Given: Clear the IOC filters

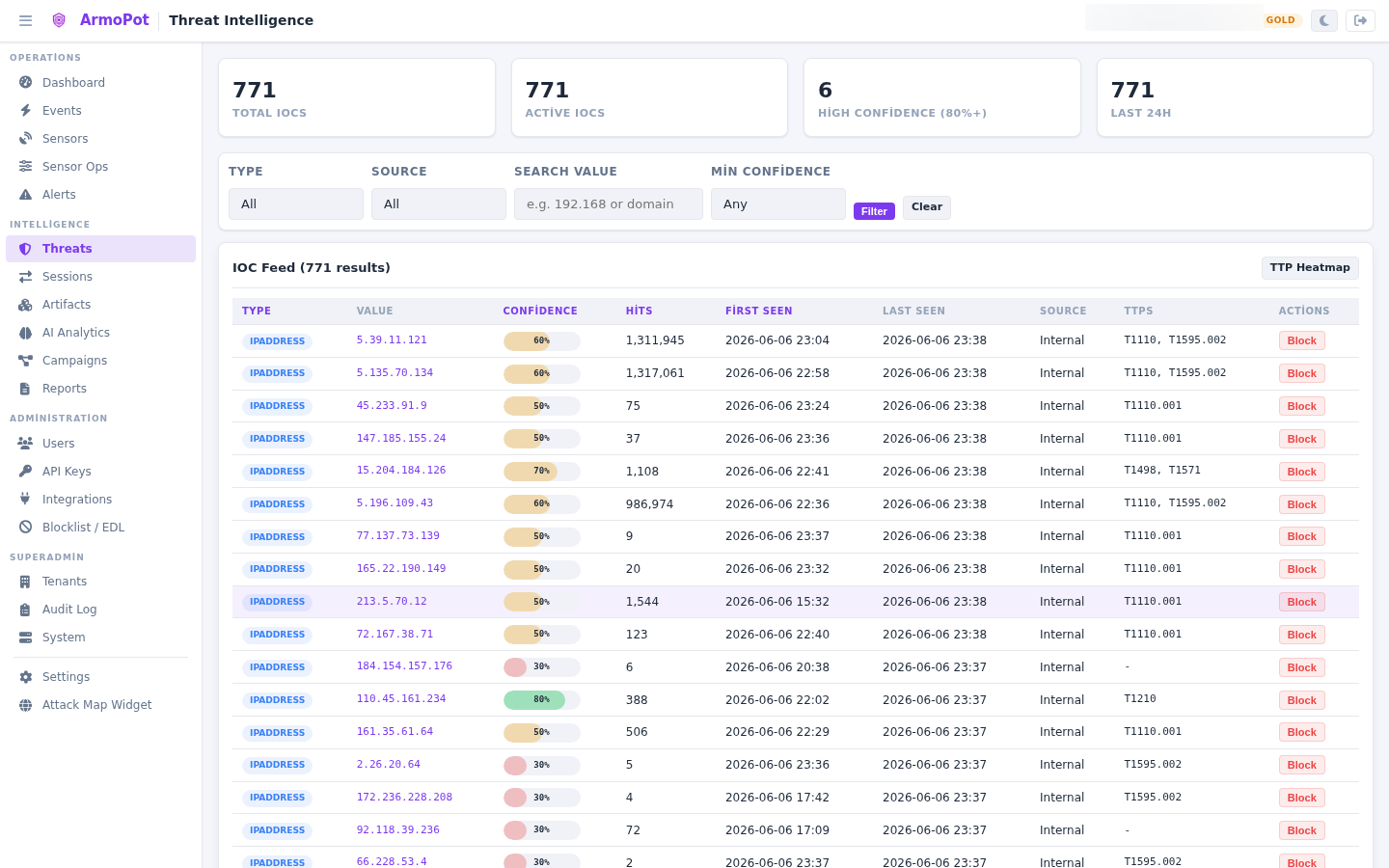Looking at the screenshot, I should (x=927, y=207).
